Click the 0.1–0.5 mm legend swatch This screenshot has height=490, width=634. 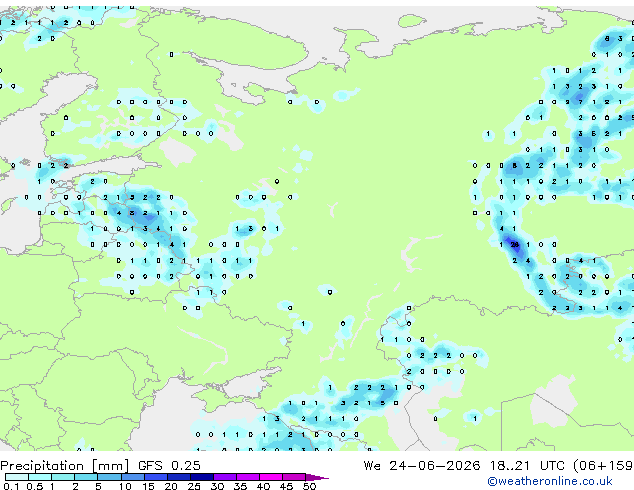click(x=17, y=477)
